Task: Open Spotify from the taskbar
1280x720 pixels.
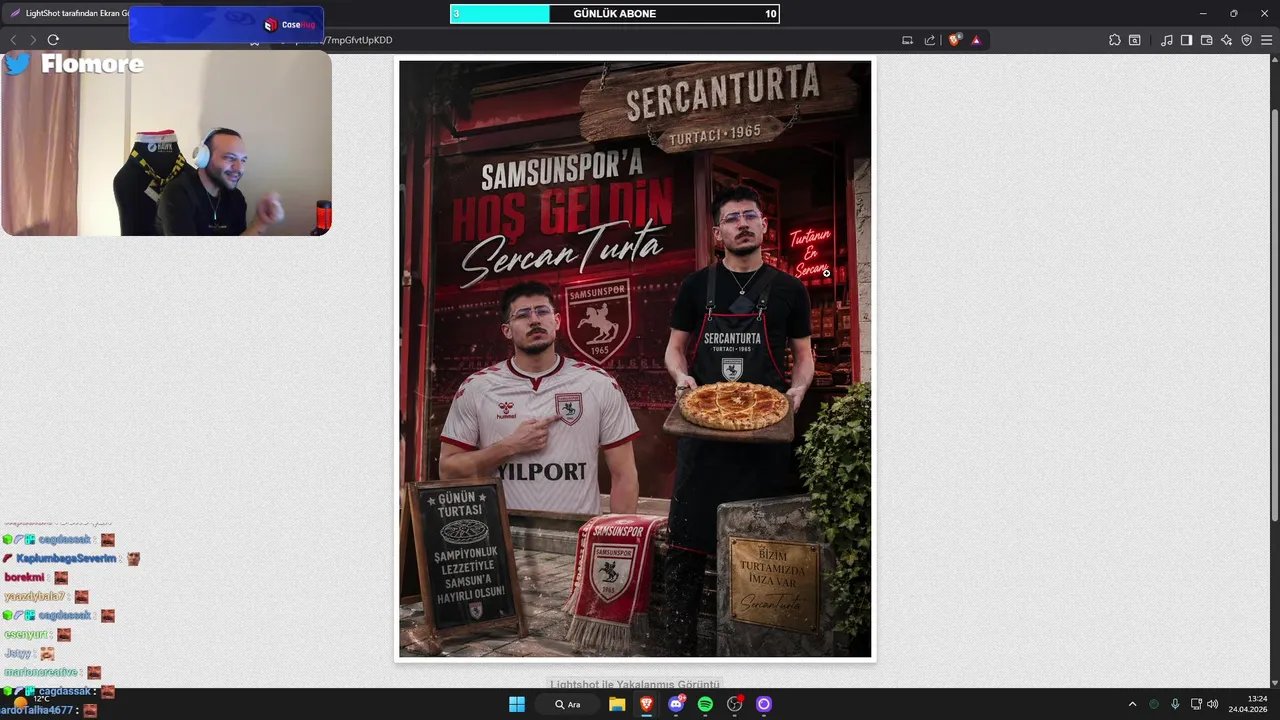Action: [705, 704]
